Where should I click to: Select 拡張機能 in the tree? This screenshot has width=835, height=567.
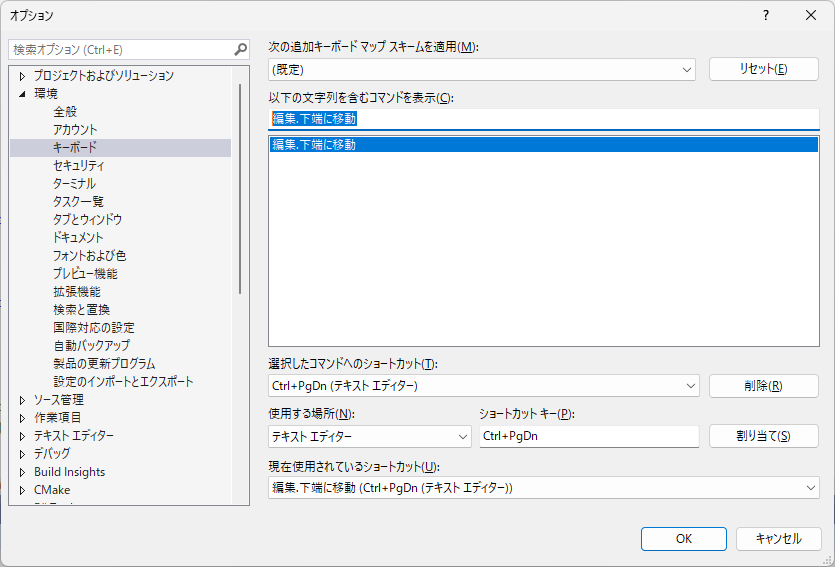(x=77, y=292)
